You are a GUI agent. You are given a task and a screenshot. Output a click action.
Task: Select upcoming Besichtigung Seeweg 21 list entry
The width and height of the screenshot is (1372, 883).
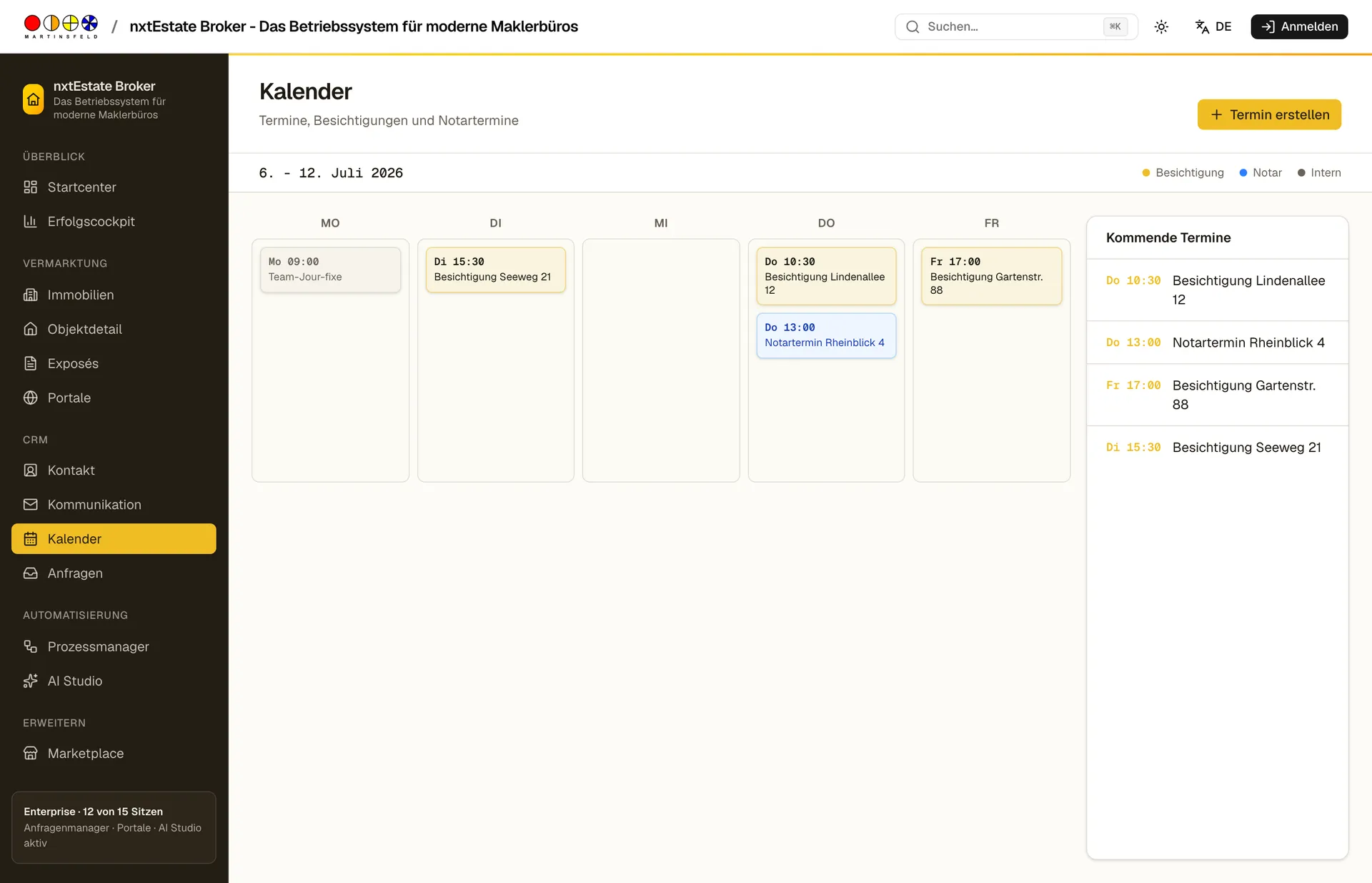(1217, 448)
